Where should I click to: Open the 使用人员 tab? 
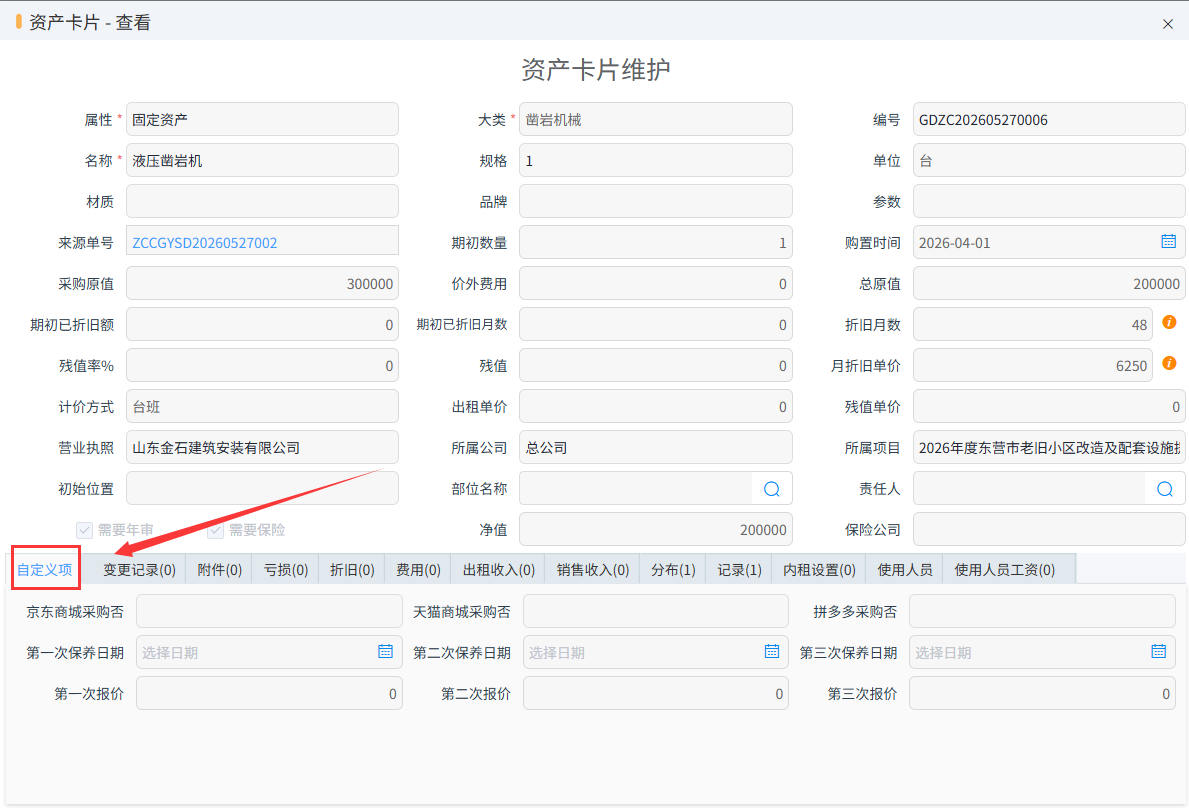pyautogui.click(x=905, y=569)
